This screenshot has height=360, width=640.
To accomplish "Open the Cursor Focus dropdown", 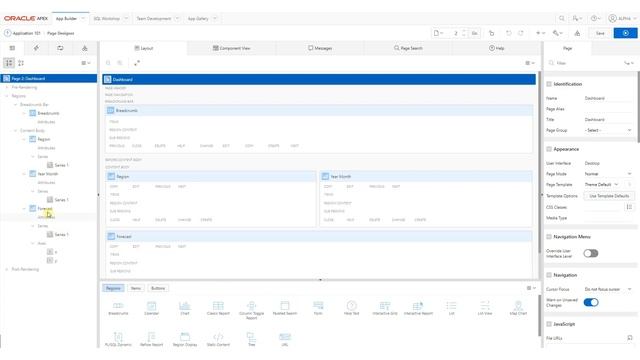I will pyautogui.click(x=608, y=289).
